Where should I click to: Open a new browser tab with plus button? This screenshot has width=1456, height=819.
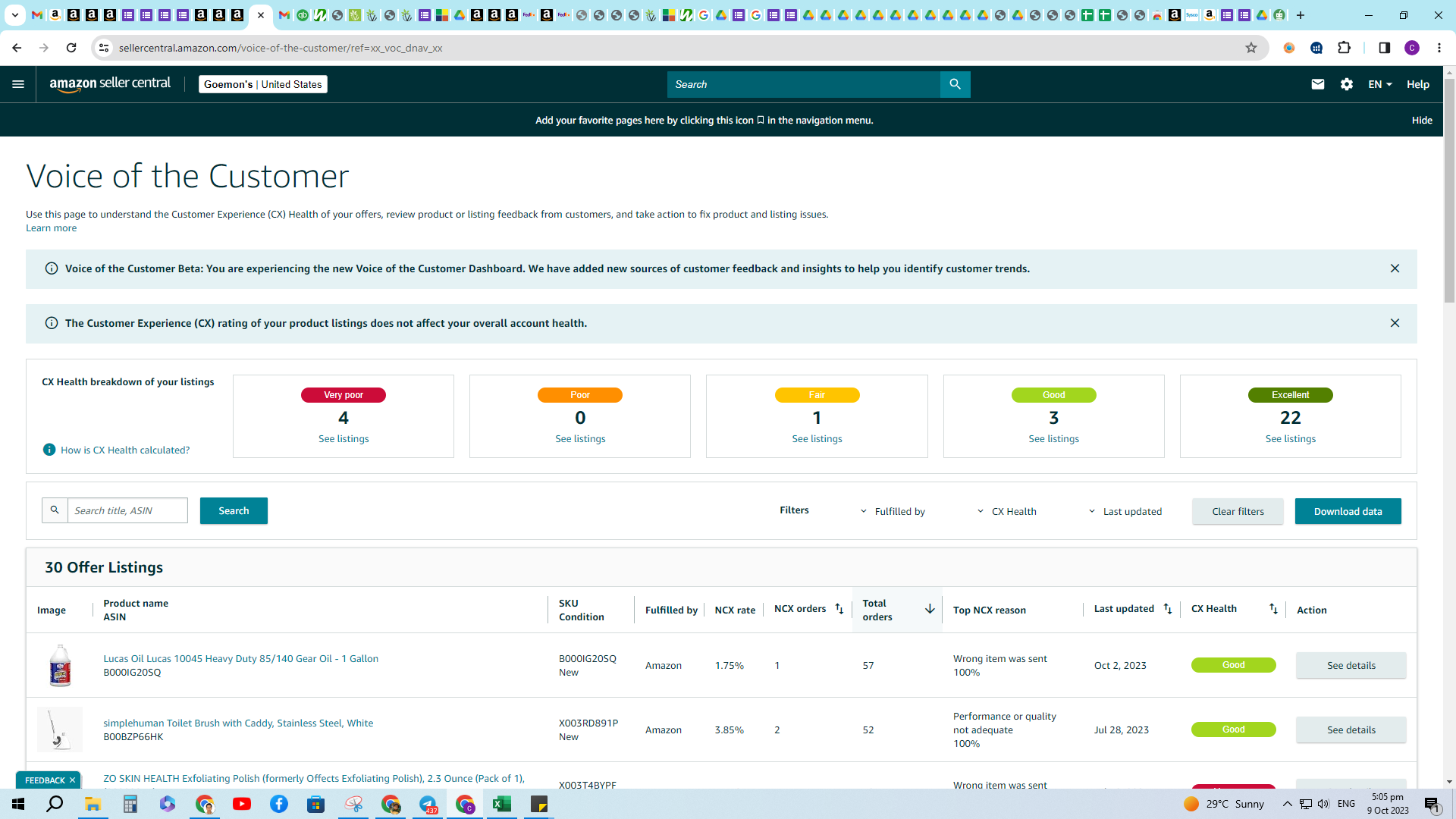pos(1301,14)
